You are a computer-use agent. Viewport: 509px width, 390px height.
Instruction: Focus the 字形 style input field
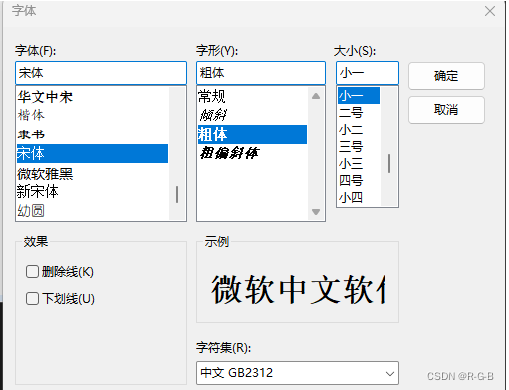click(x=261, y=73)
